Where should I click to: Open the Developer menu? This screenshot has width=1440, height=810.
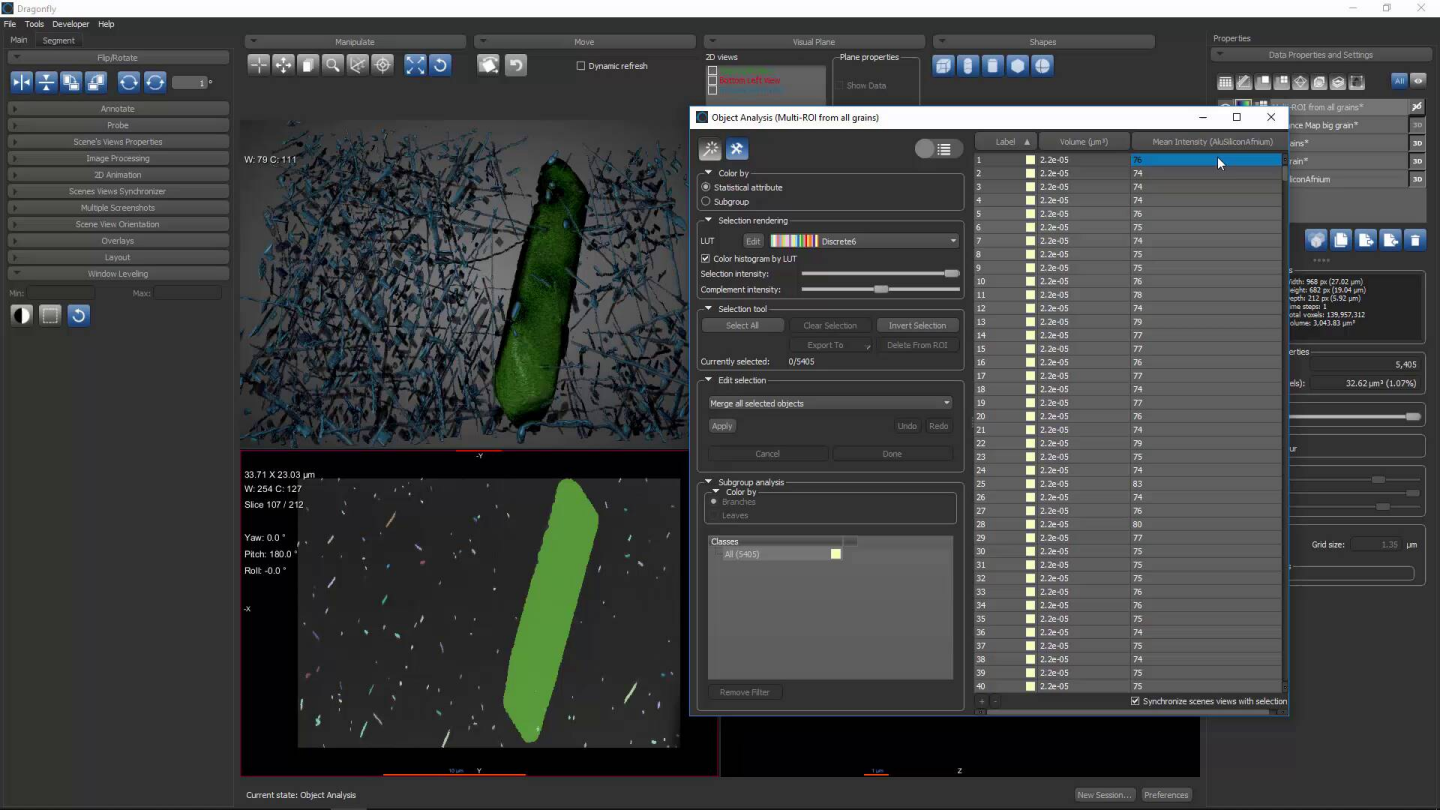click(x=70, y=24)
